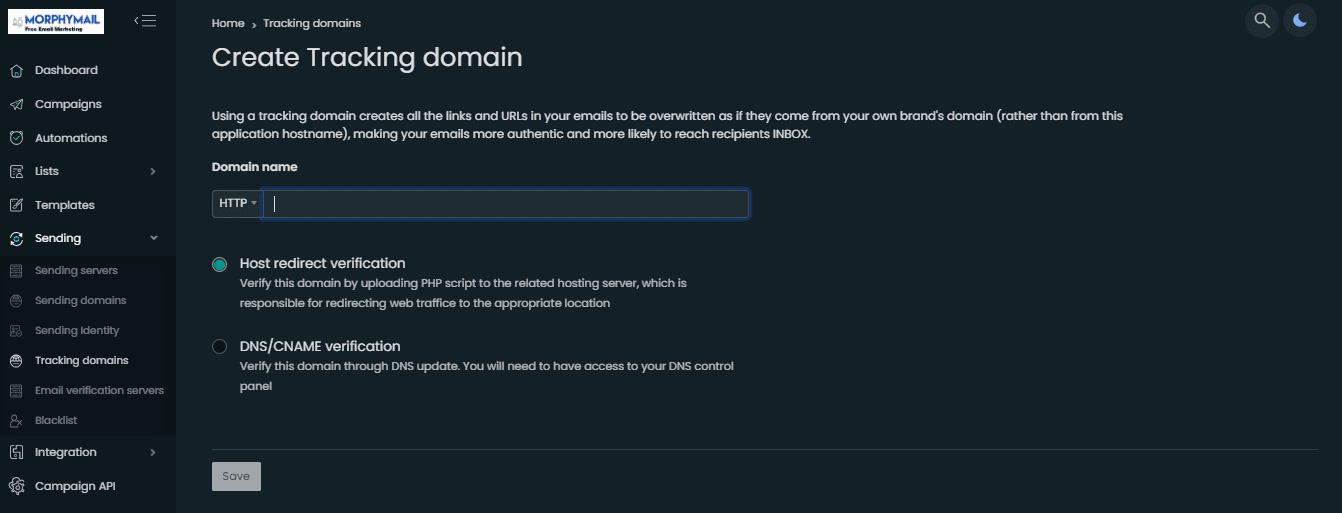Select Host redirect verification radio button
1342x513 pixels.
point(220,264)
